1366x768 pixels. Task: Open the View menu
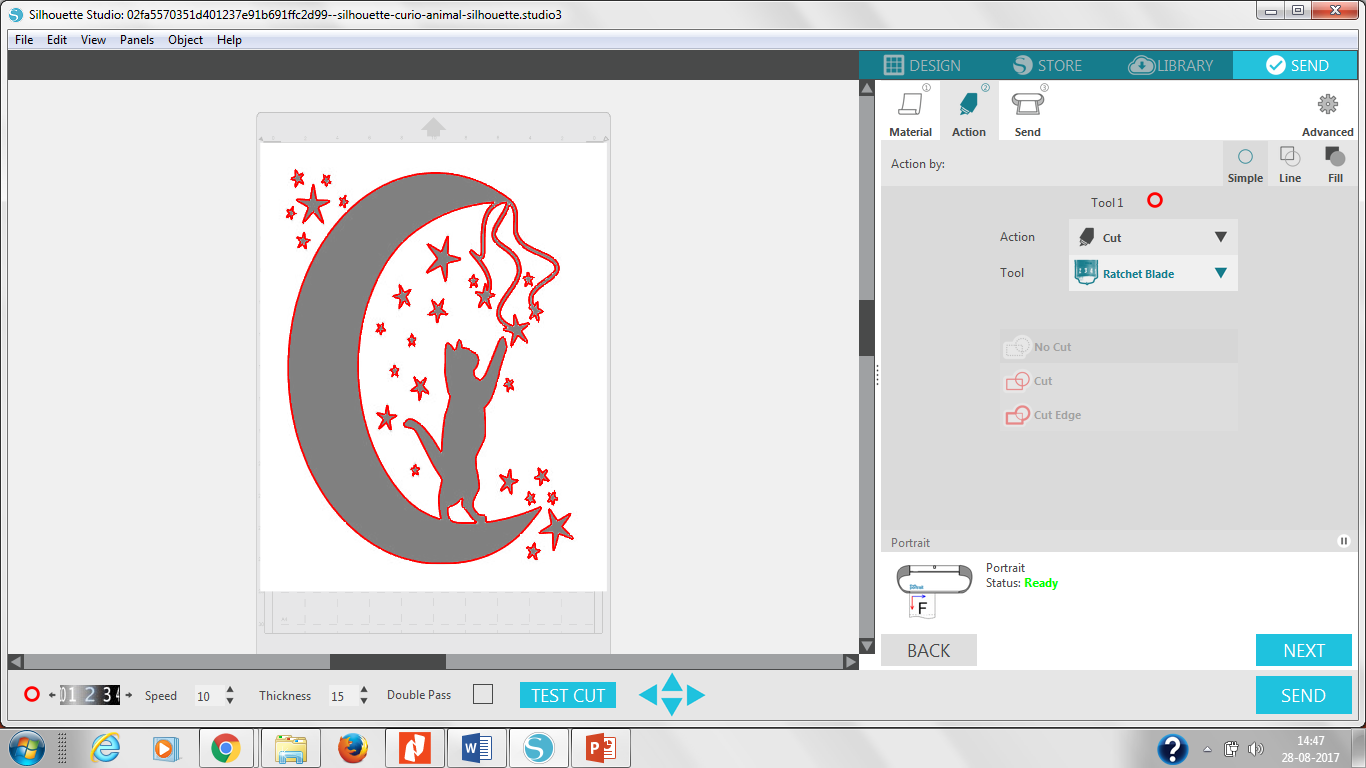pos(93,40)
